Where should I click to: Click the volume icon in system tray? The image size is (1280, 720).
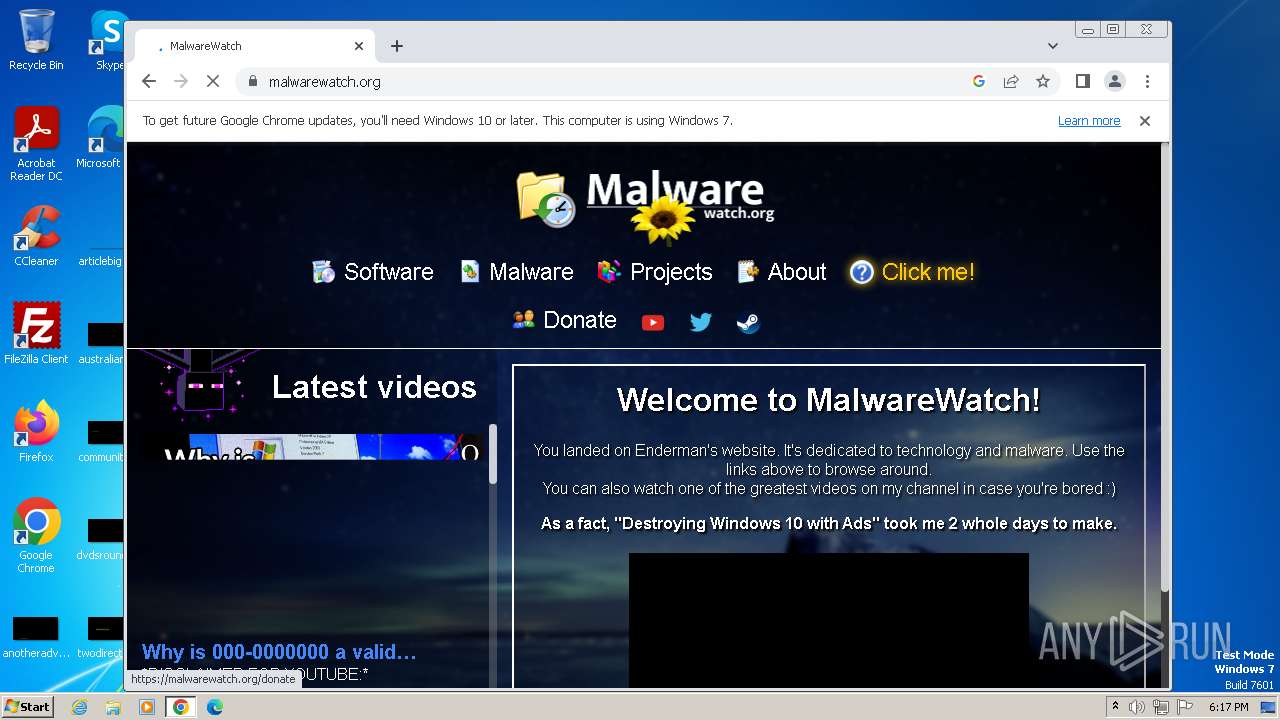click(1137, 707)
